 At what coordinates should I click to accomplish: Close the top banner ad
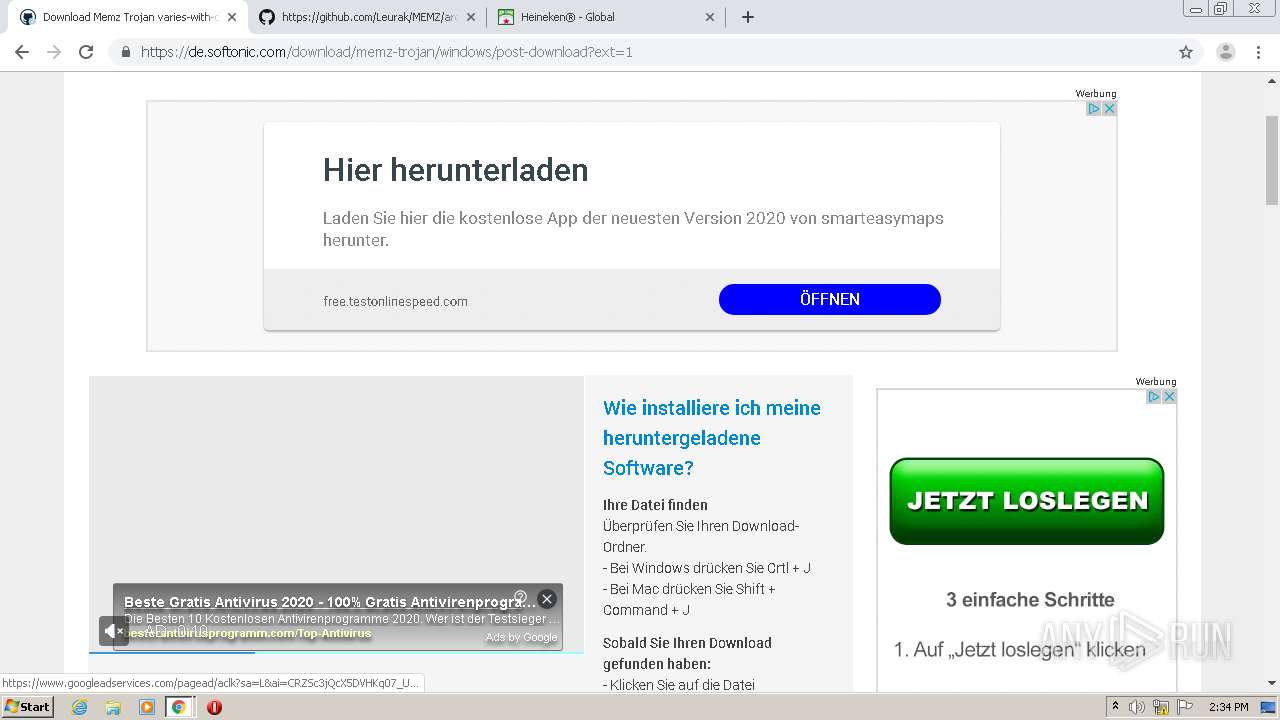[x=1109, y=108]
